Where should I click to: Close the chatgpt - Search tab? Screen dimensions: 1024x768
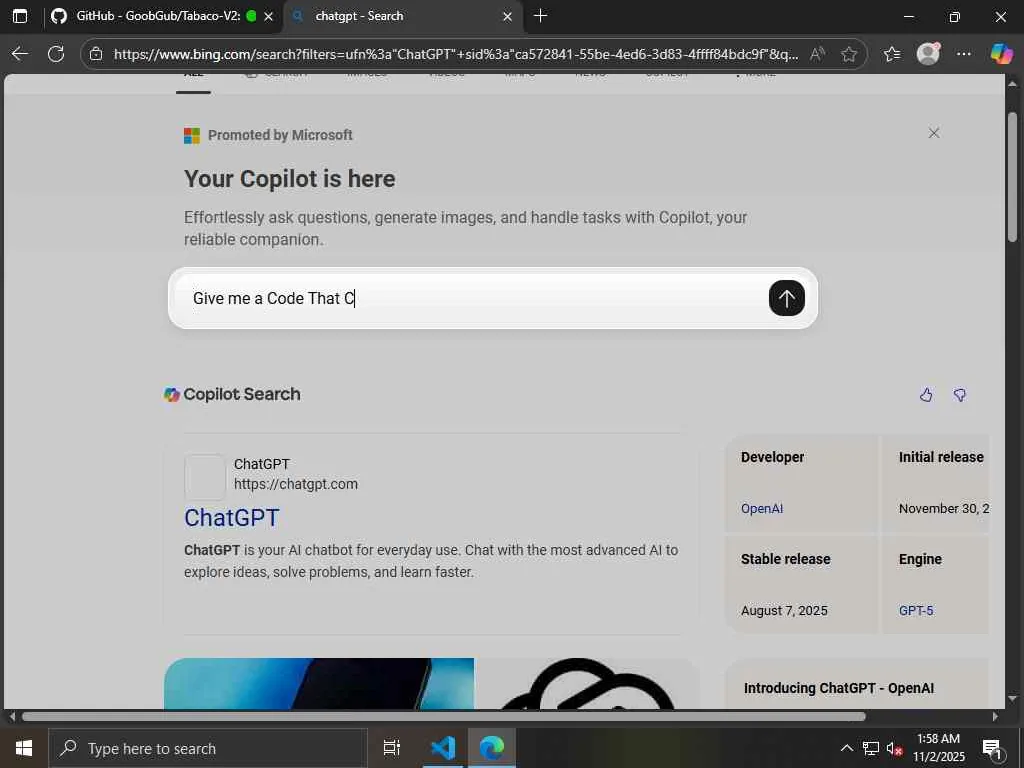(x=507, y=17)
